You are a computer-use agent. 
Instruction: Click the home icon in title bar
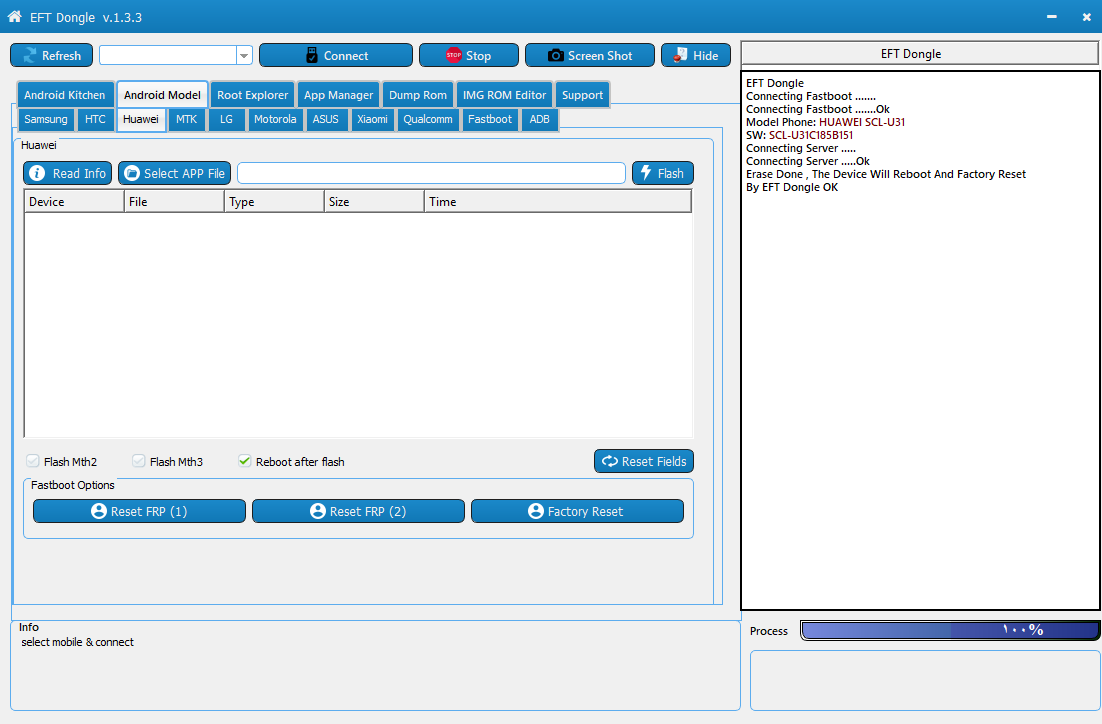tap(15, 16)
